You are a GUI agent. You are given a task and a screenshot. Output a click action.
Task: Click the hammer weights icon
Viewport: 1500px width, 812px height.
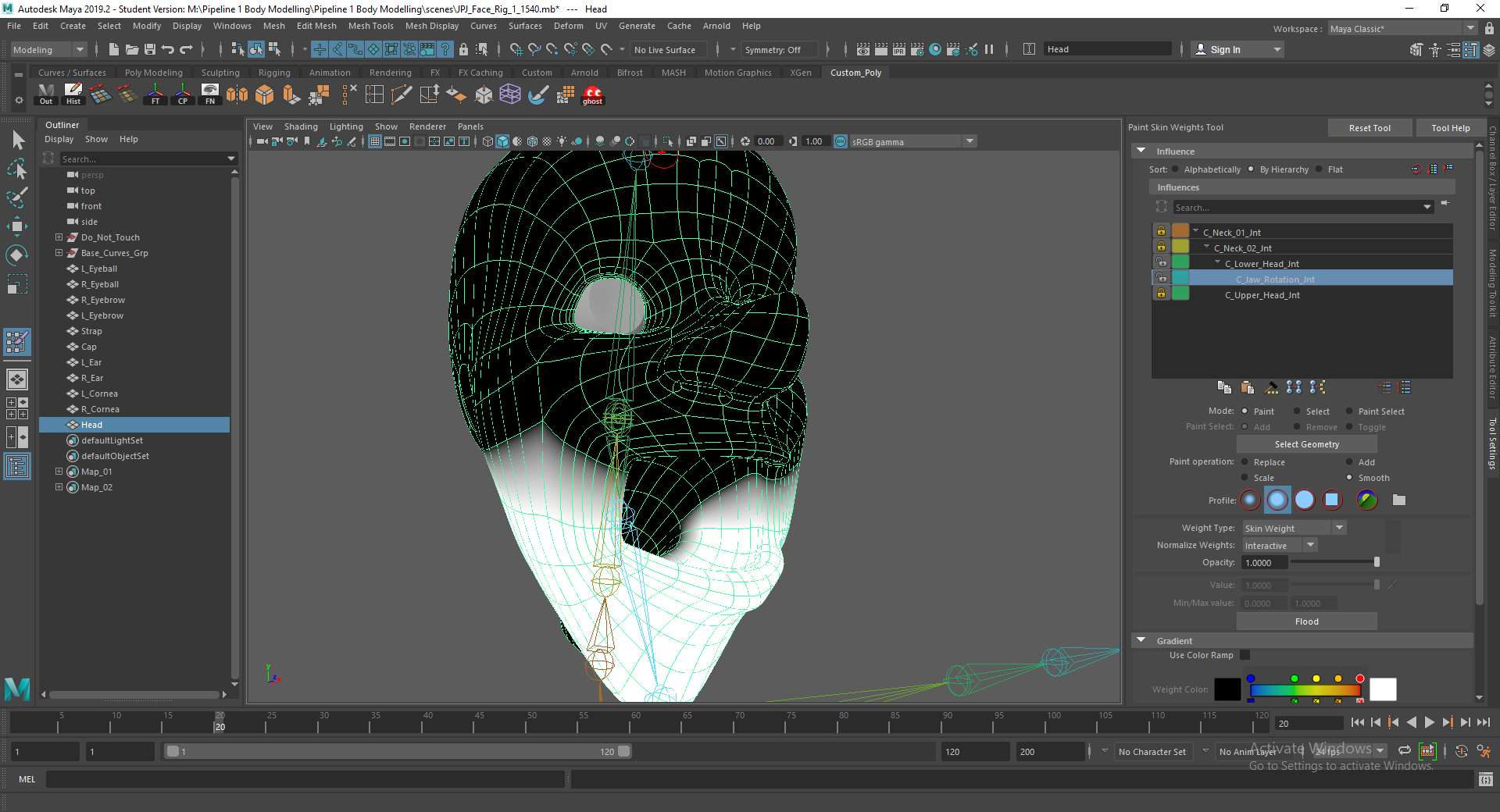pos(1271,387)
